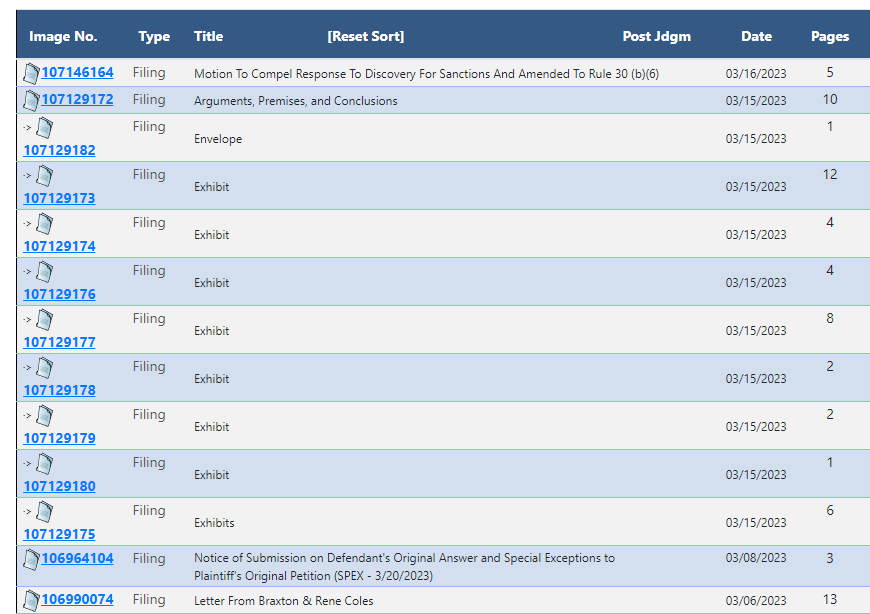This screenshot has width=870, height=614.
Task: Click document icon beside 106964104
Action: (32, 559)
